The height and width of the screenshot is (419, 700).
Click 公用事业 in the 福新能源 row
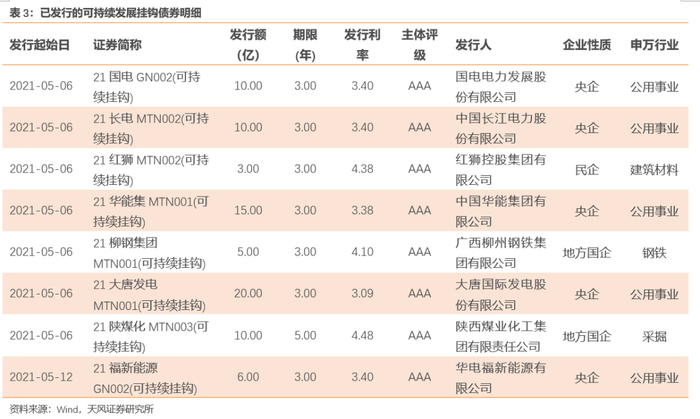[654, 378]
